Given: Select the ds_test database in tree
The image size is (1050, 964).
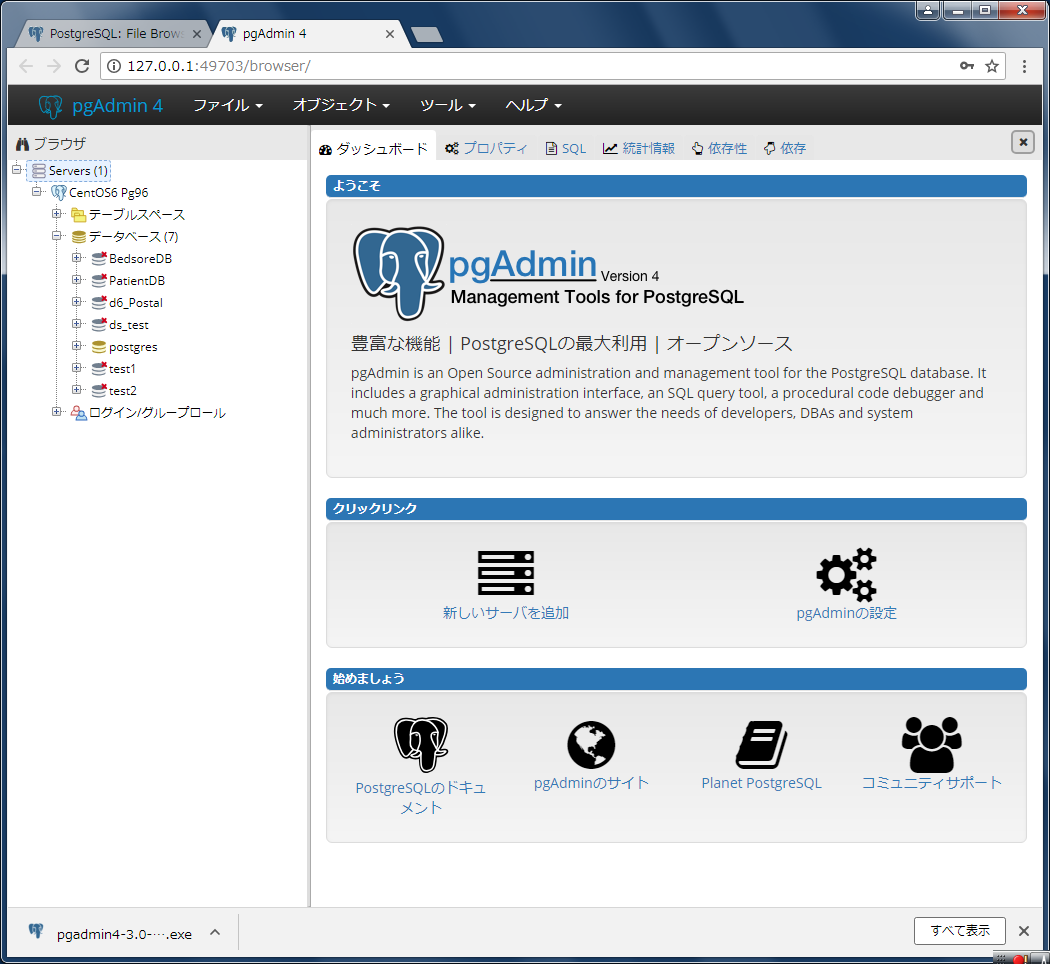Looking at the screenshot, I should click(x=129, y=325).
